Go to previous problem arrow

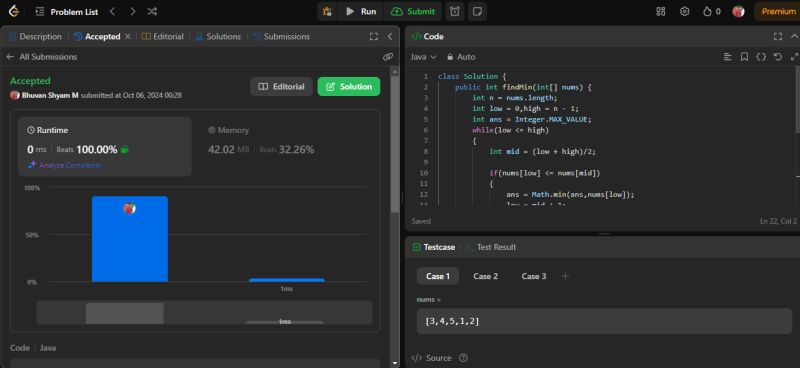pyautogui.click(x=113, y=11)
